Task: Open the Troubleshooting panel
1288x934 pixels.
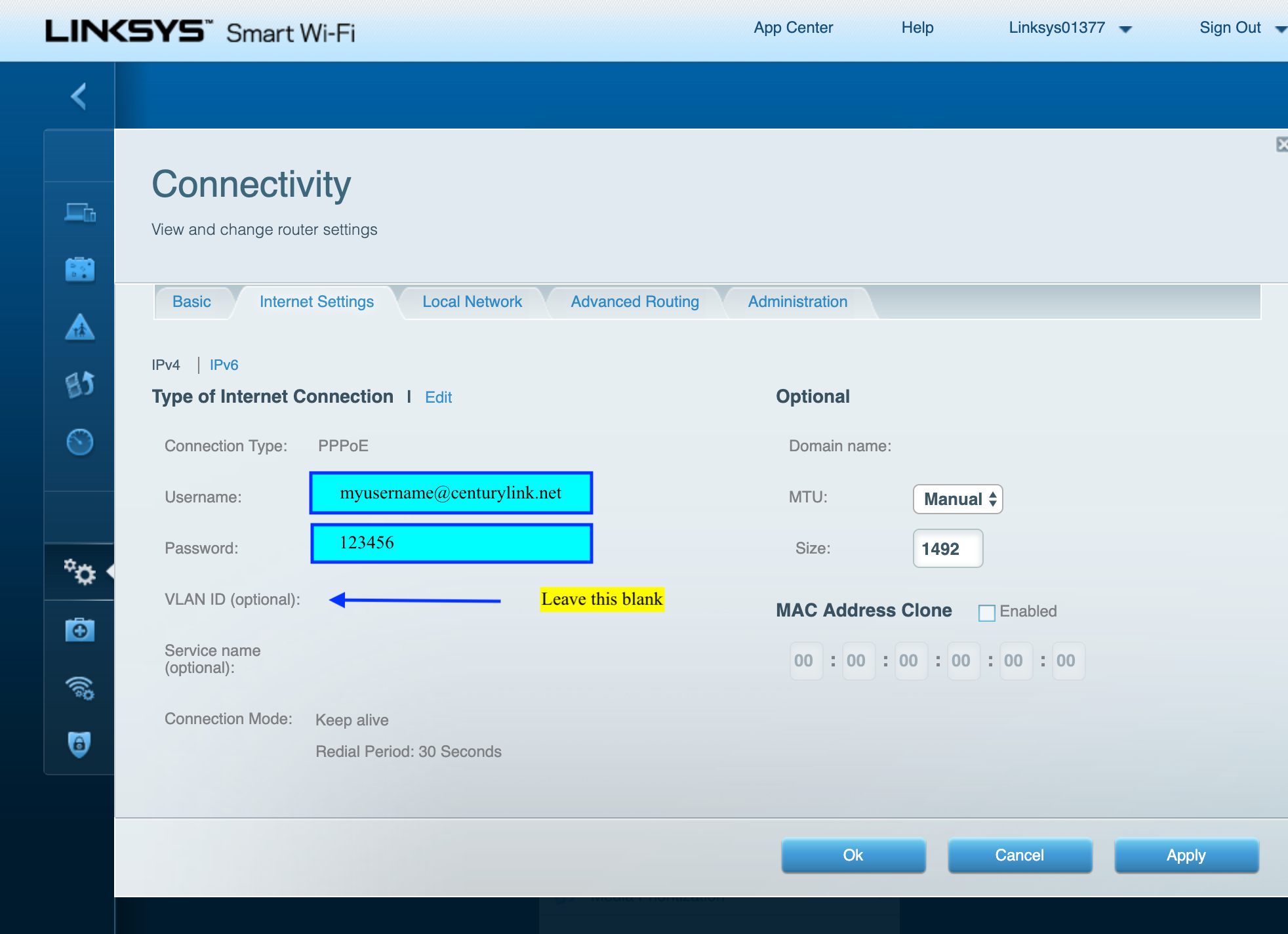Action: 79,630
